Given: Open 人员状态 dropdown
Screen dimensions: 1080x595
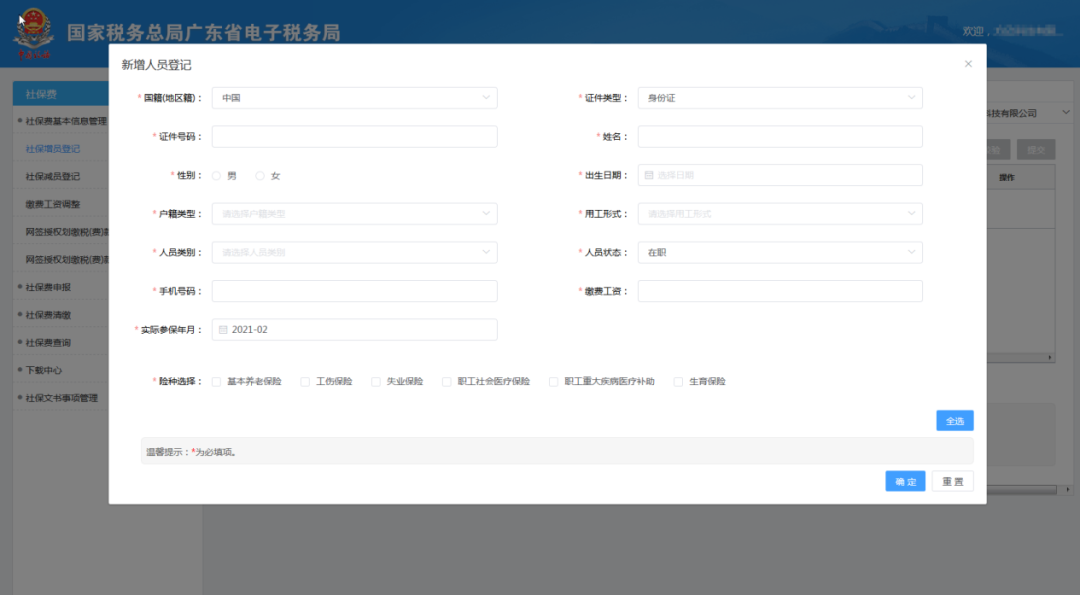Looking at the screenshot, I should tap(780, 252).
